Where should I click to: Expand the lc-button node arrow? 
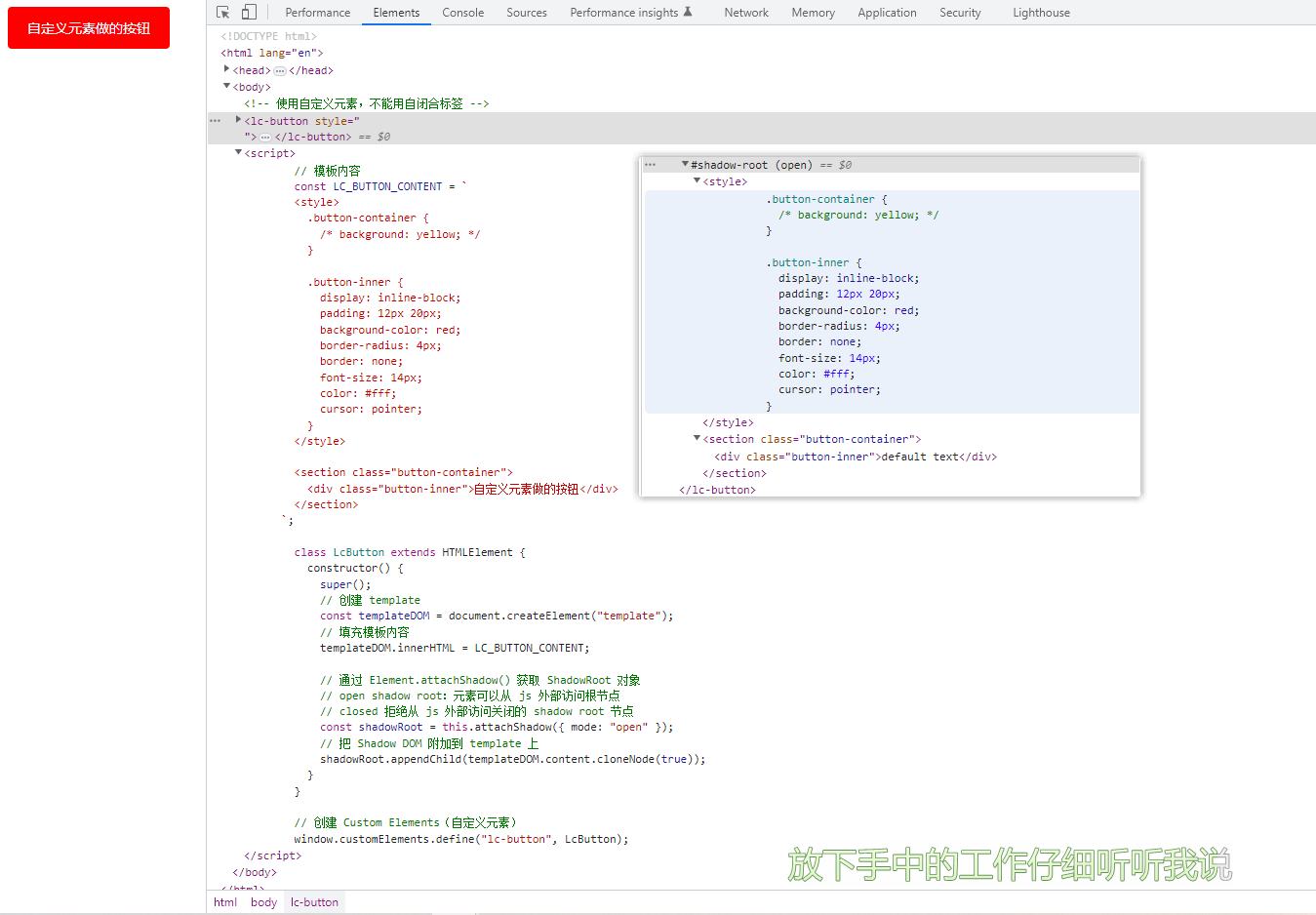coord(238,120)
